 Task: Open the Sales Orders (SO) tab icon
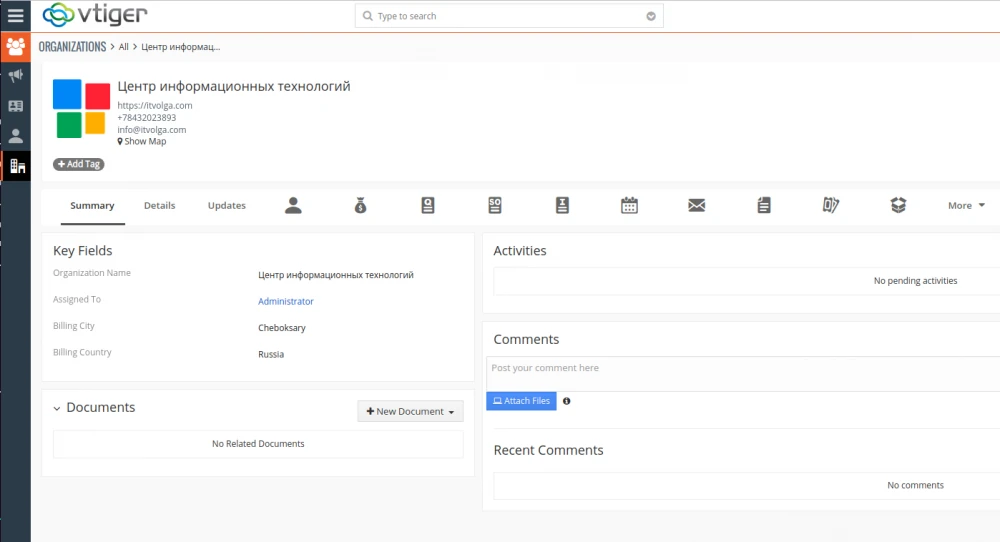tap(495, 205)
